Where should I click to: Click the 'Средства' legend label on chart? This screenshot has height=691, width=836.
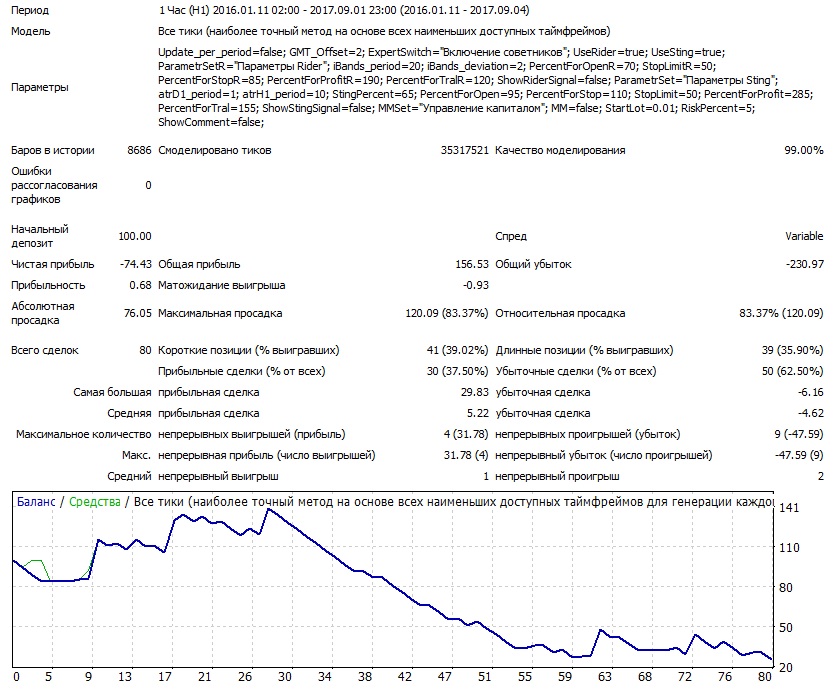[x=95, y=502]
